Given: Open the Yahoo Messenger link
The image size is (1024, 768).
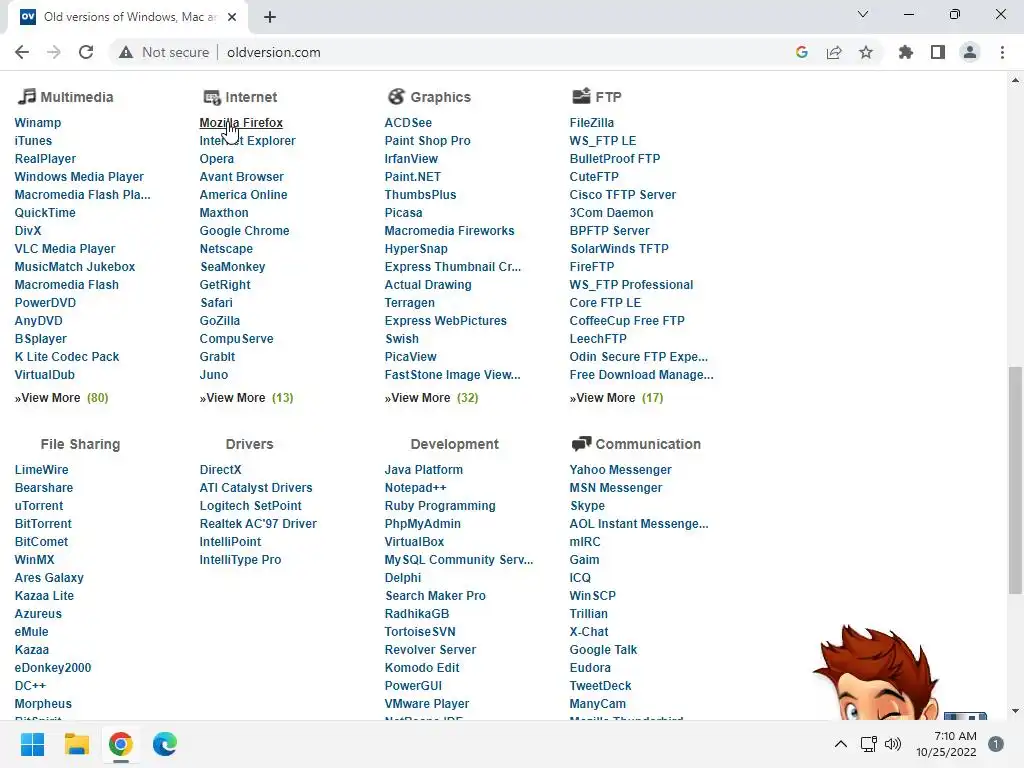Looking at the screenshot, I should click(620, 470).
